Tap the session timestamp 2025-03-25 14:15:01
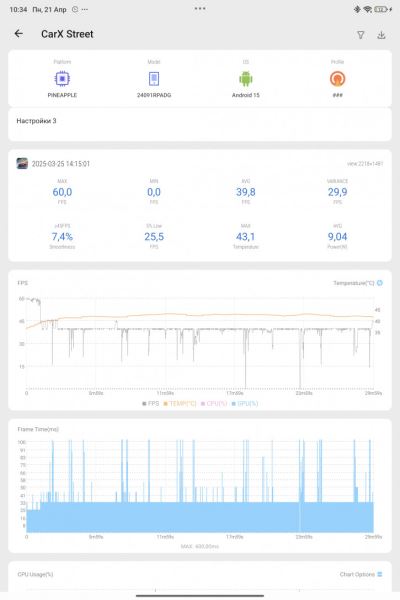 click(x=60, y=164)
